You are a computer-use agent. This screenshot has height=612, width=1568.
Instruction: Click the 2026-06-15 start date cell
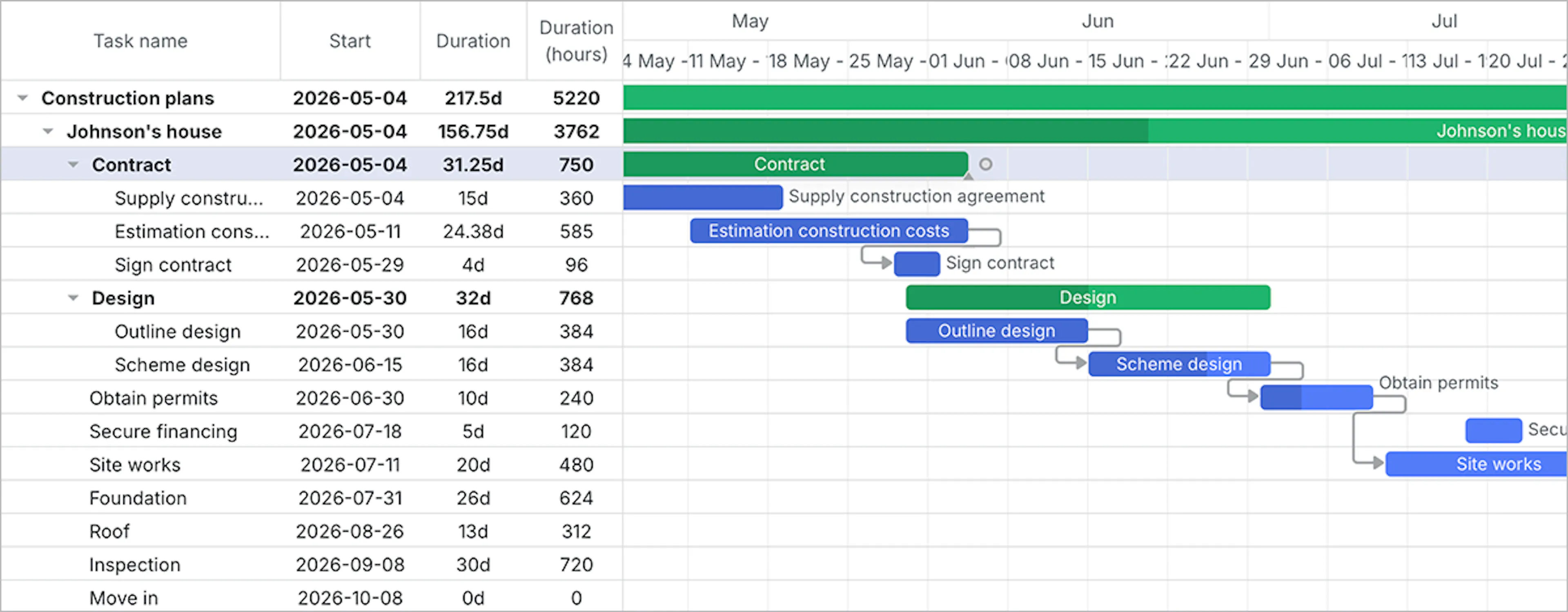tap(350, 365)
